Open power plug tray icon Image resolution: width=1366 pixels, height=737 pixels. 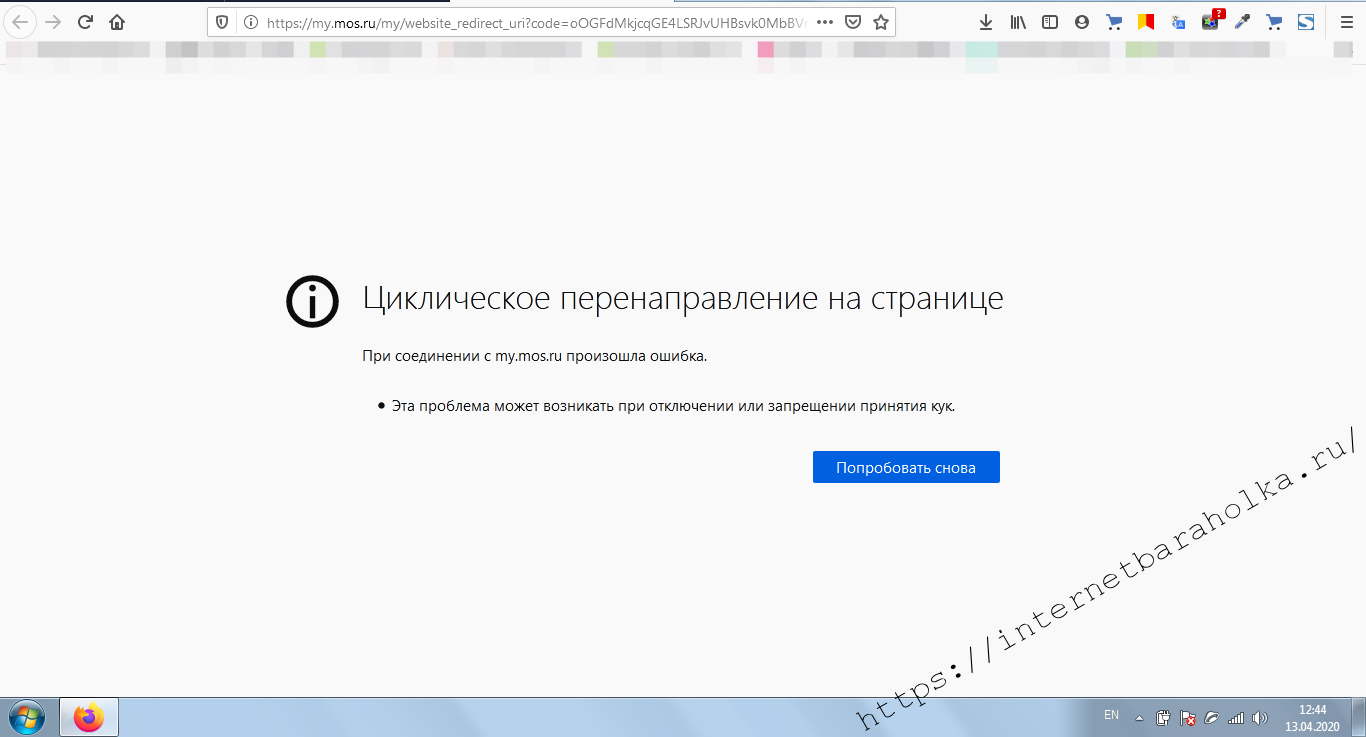(x=1163, y=718)
